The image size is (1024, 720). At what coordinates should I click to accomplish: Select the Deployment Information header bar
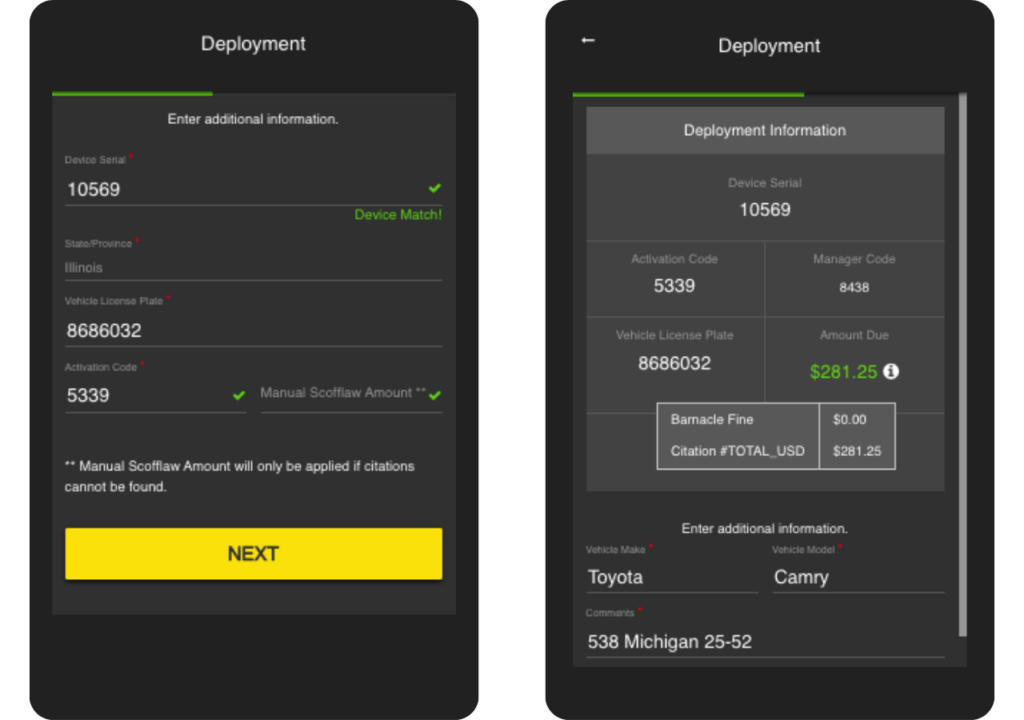click(764, 130)
